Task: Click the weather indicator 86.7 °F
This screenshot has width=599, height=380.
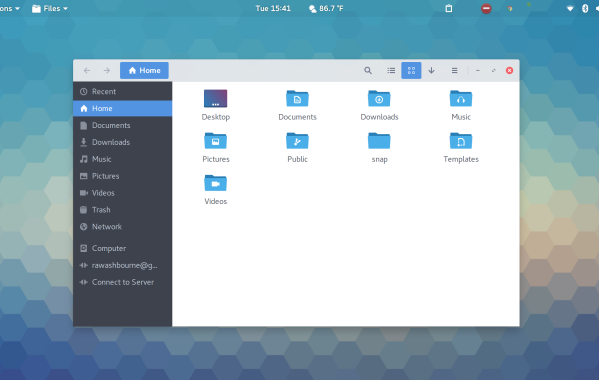Action: (326, 8)
